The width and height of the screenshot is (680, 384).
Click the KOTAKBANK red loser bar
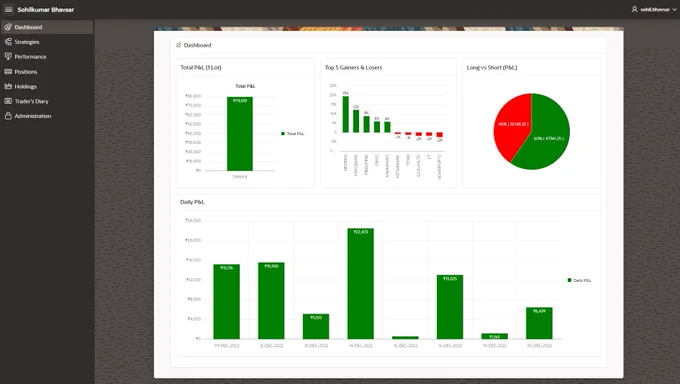pyautogui.click(x=398, y=133)
